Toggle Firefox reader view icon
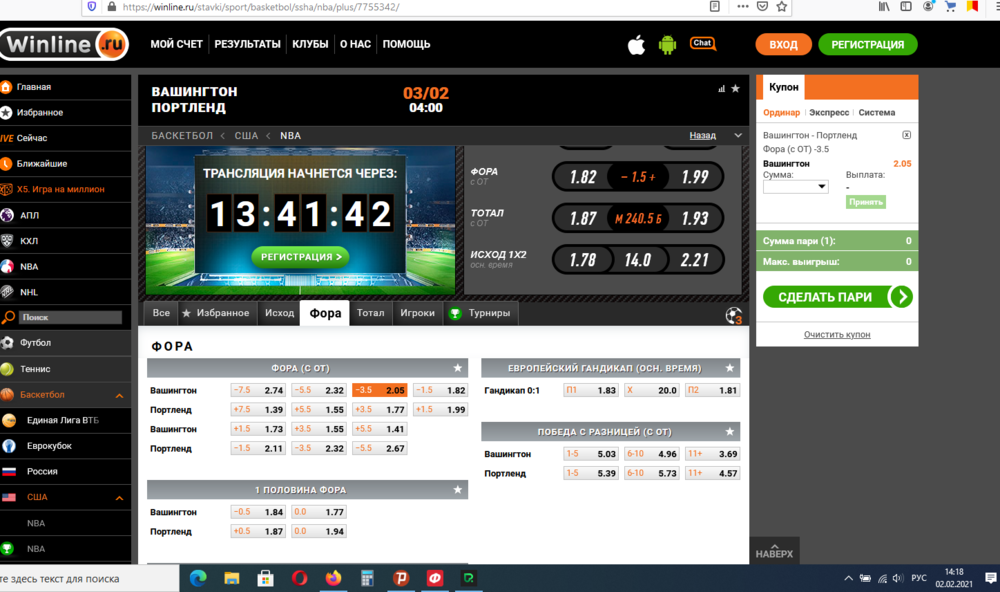Viewport: 1000px width, 592px height. coord(715,6)
